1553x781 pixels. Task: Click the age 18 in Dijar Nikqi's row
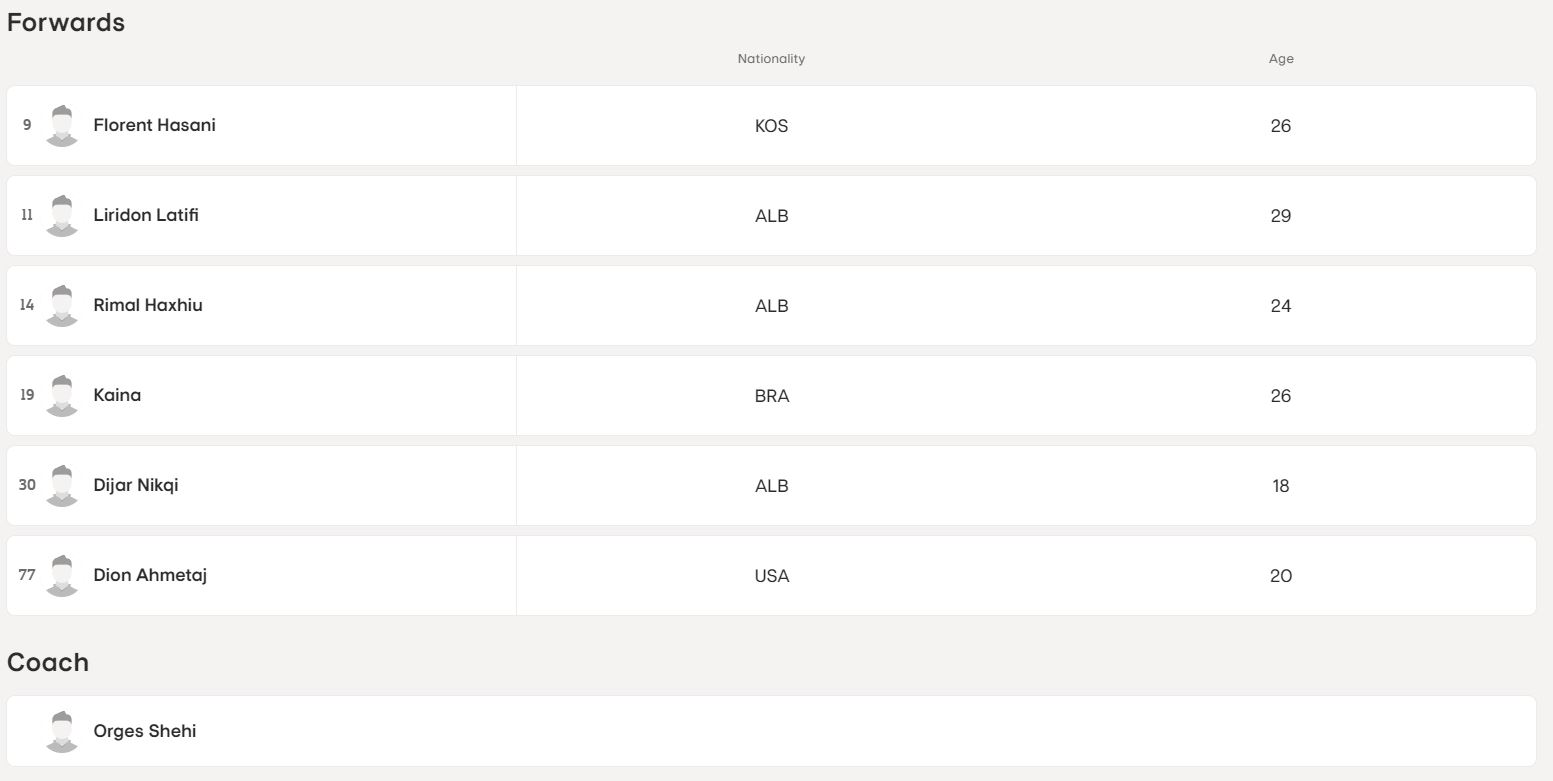click(x=1281, y=486)
